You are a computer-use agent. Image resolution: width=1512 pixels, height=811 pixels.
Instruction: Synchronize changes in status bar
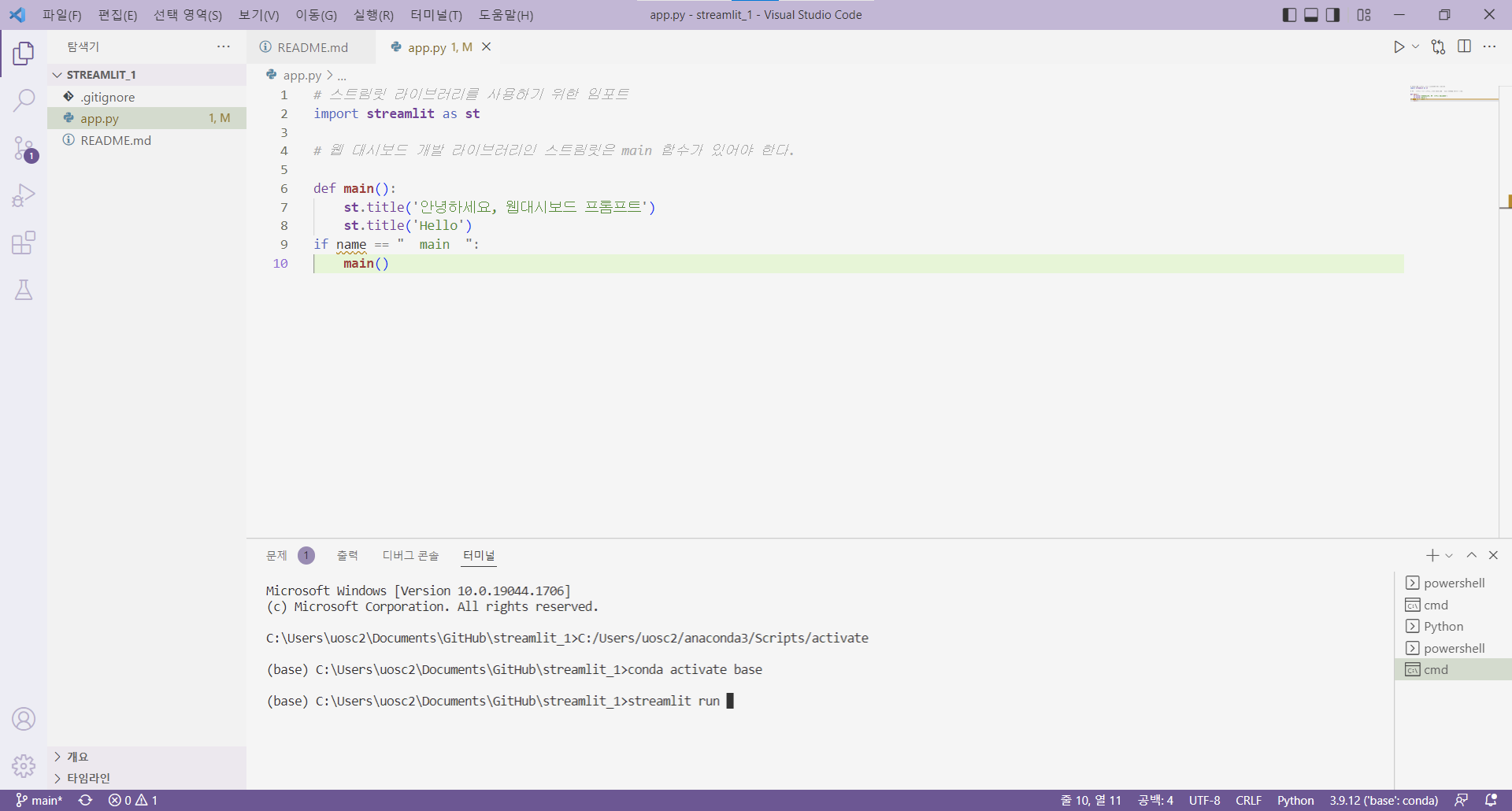click(86, 800)
